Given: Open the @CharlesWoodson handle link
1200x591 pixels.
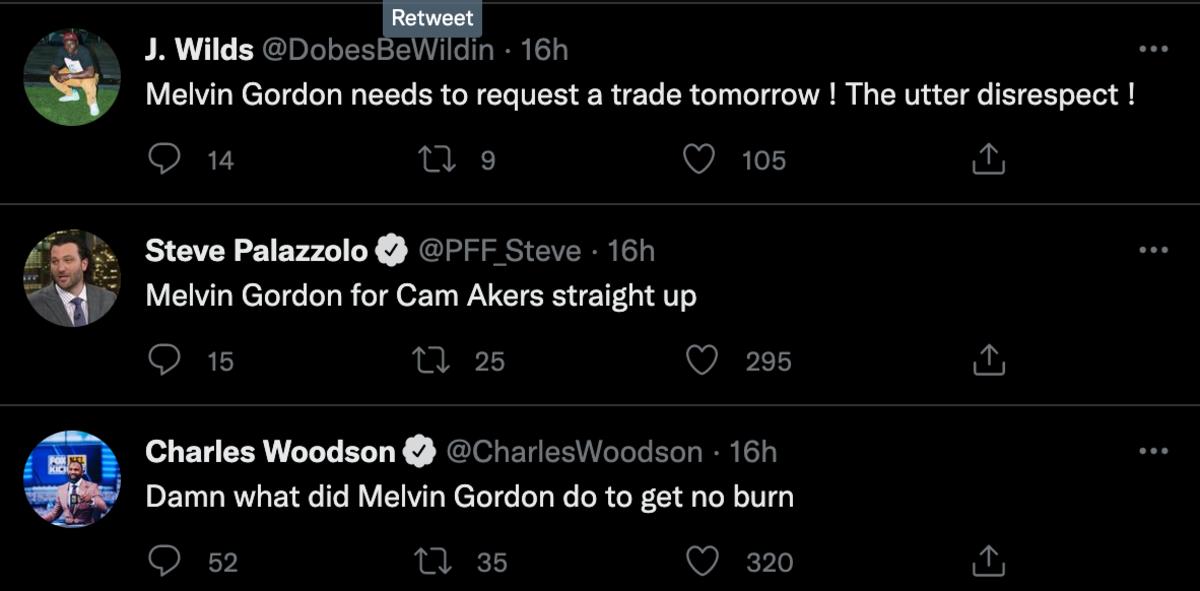Looking at the screenshot, I should click(573, 452).
